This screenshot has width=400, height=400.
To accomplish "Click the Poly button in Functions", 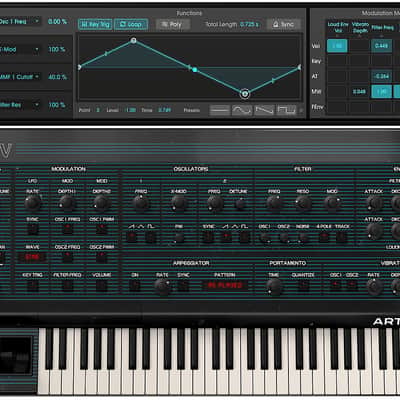I will coord(172,24).
